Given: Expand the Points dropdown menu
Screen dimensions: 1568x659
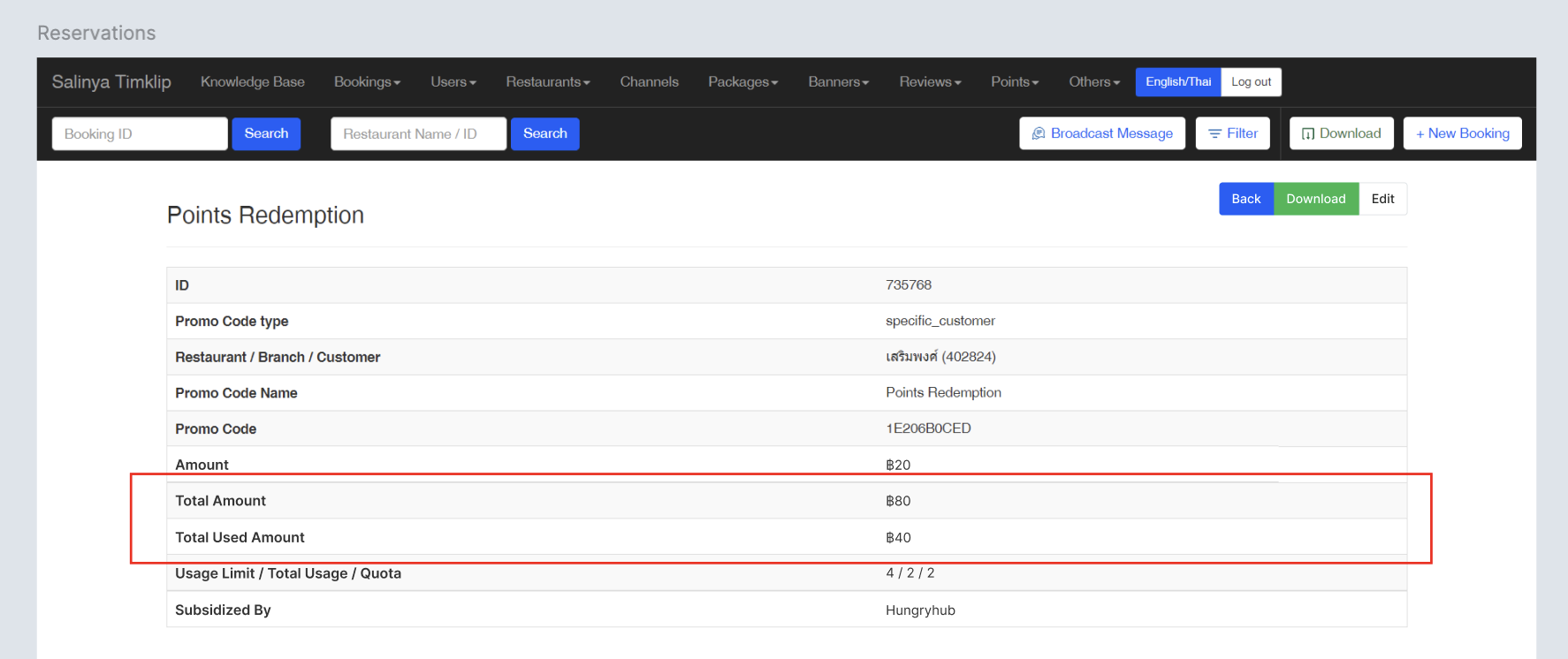Looking at the screenshot, I should tap(1014, 82).
